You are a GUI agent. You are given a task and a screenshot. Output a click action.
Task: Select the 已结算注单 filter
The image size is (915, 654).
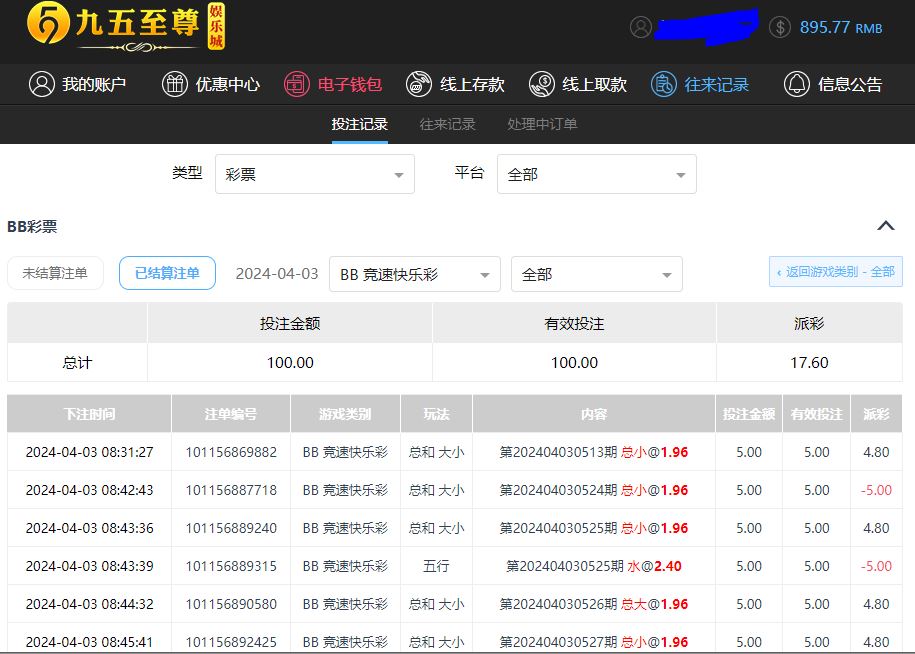(x=167, y=273)
